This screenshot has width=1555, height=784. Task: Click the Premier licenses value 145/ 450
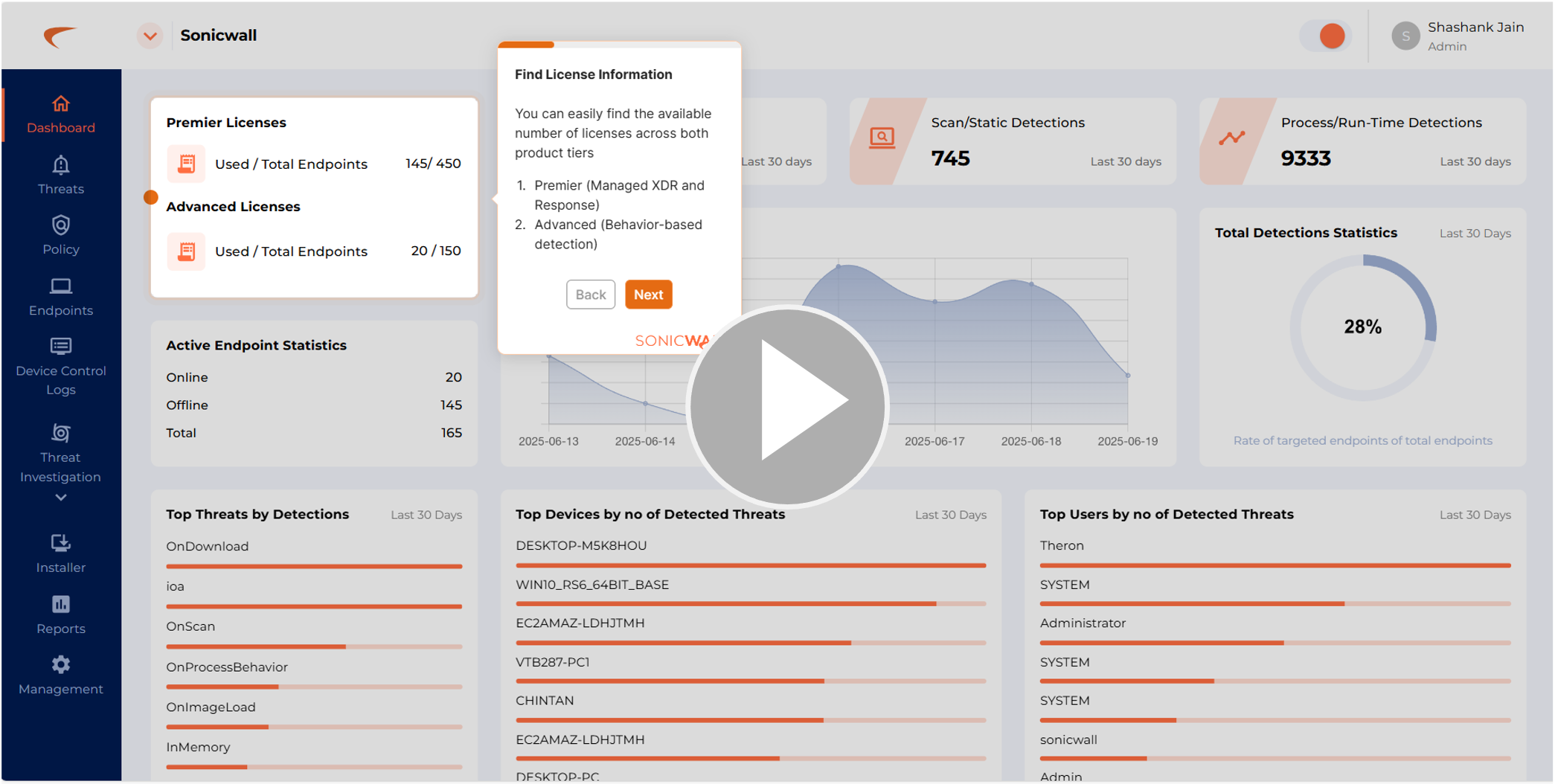(x=433, y=164)
